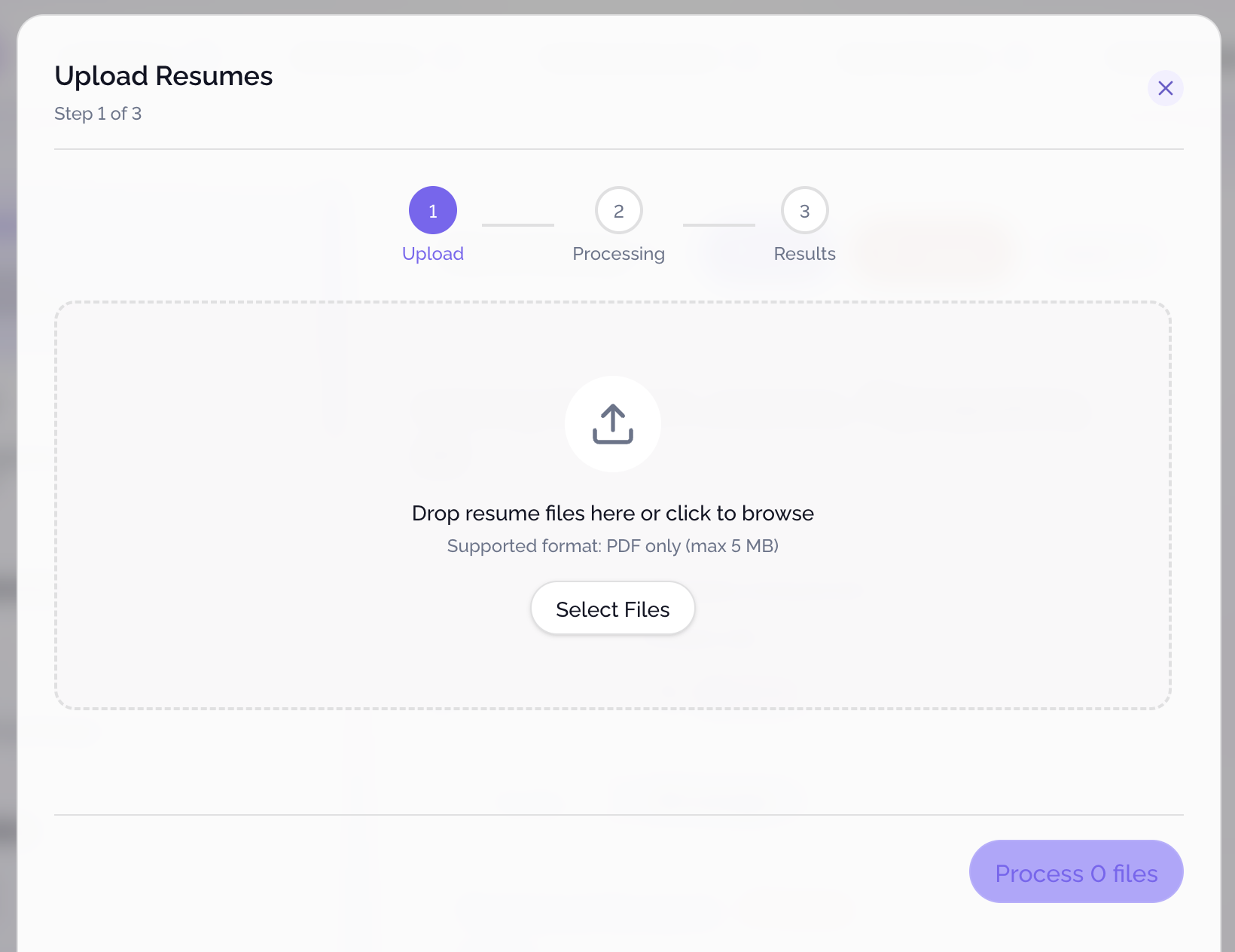Click the supported format PDF note
The image size is (1235, 952).
point(613,545)
